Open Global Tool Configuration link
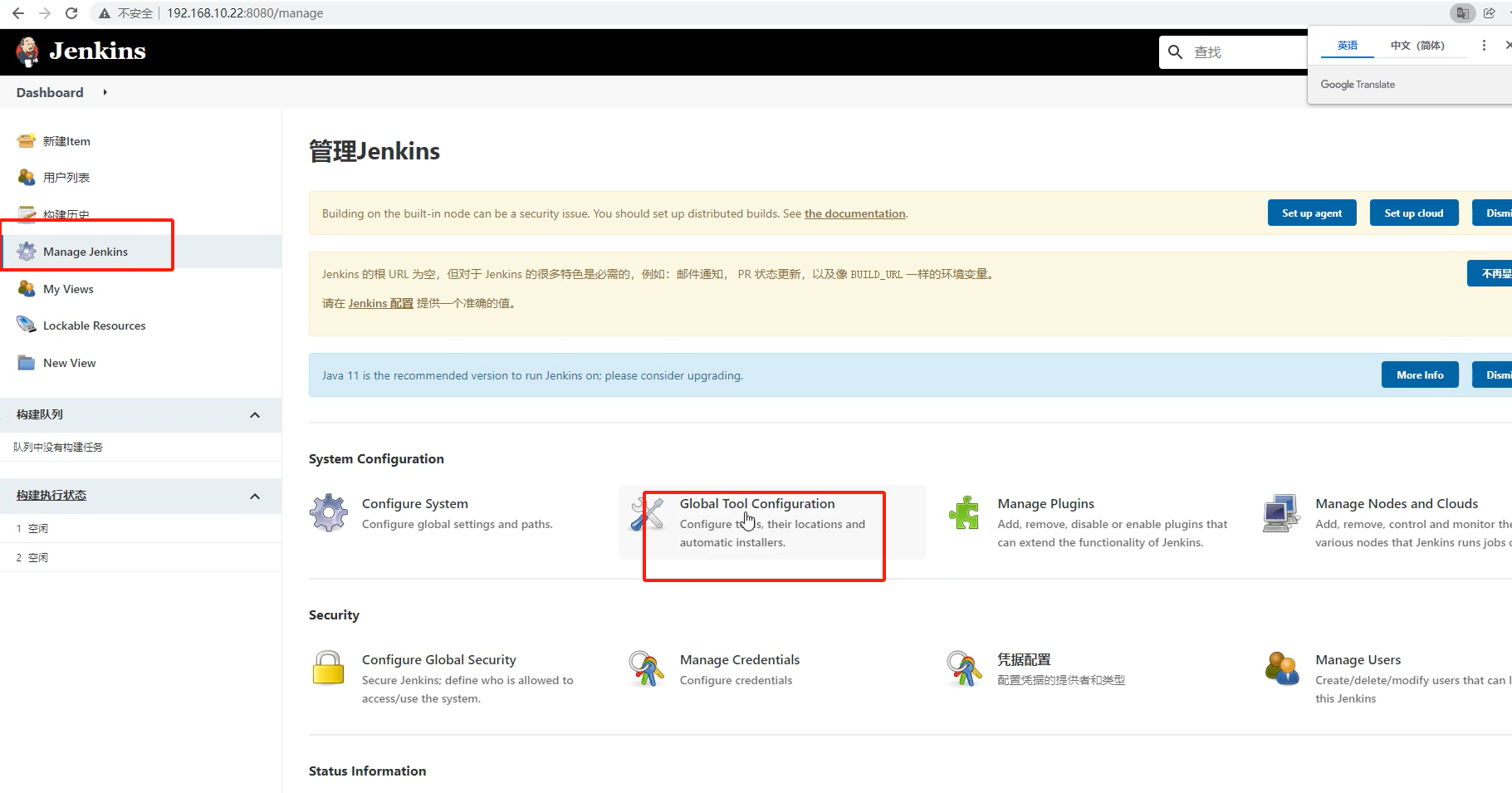The width and height of the screenshot is (1512, 793). point(757,503)
